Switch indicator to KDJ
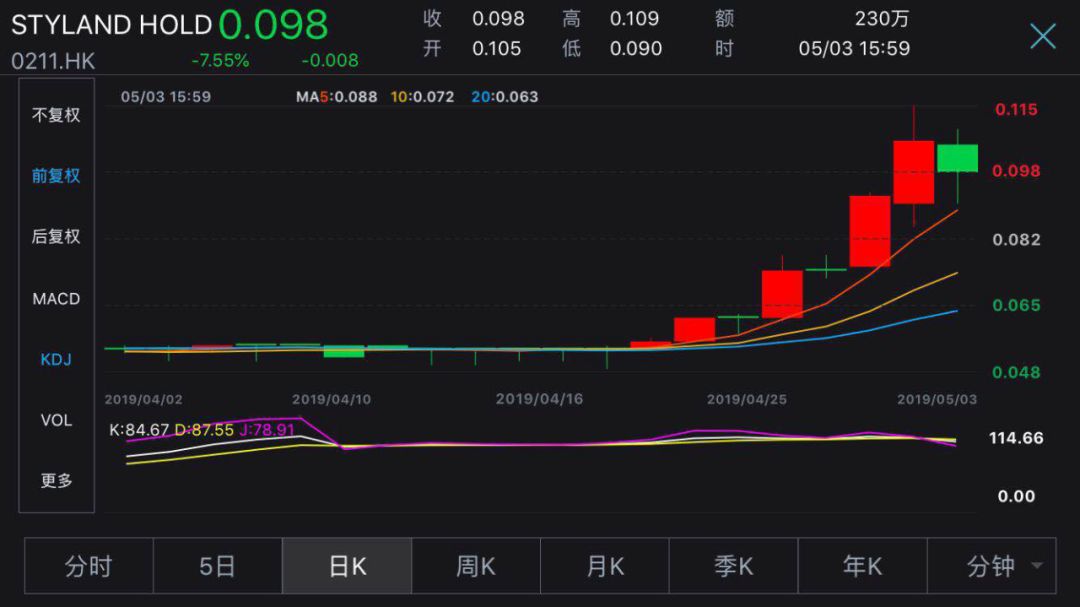The height and width of the screenshot is (607, 1080). pyautogui.click(x=56, y=359)
